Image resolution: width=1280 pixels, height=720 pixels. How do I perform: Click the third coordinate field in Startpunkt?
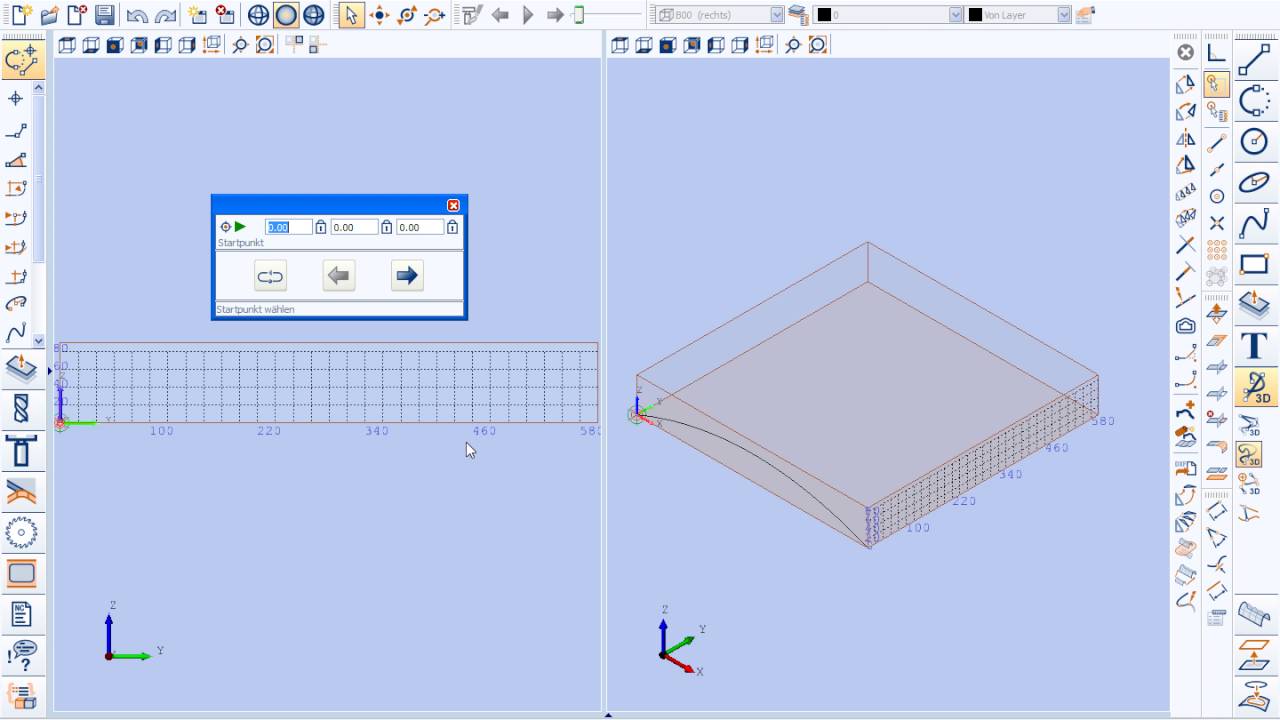coord(420,227)
